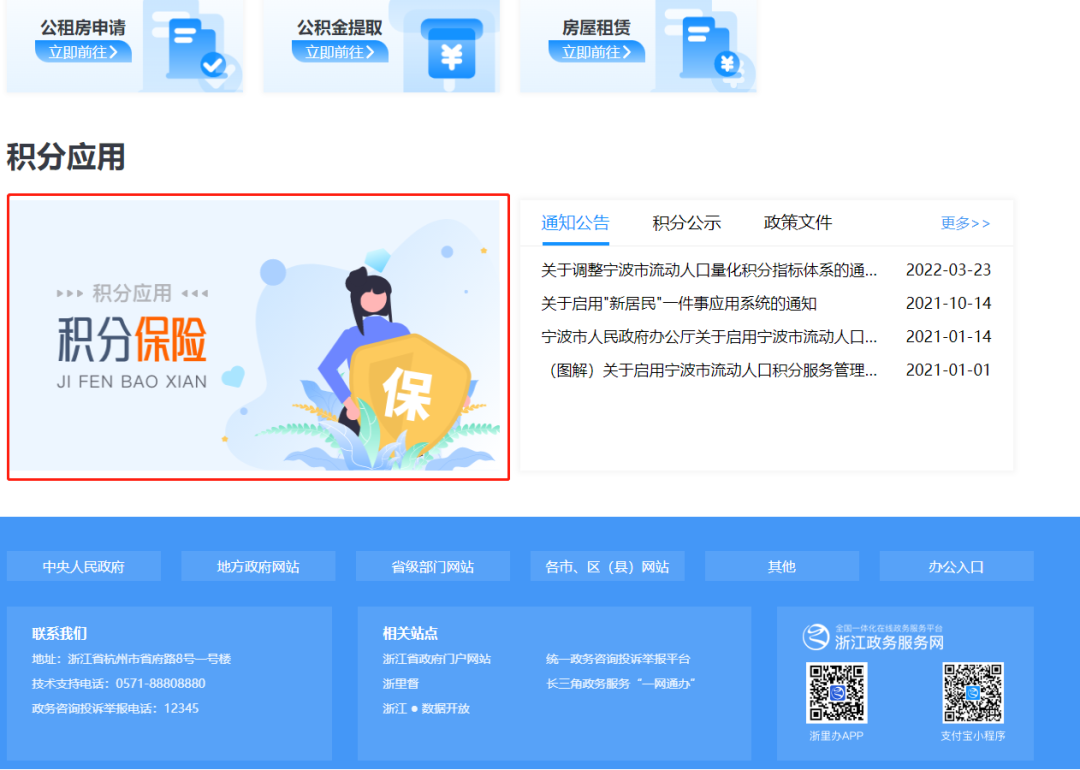Screen dimensions: 1080x770
Task: Click the 浙里办APP QR code
Action: tap(837, 692)
